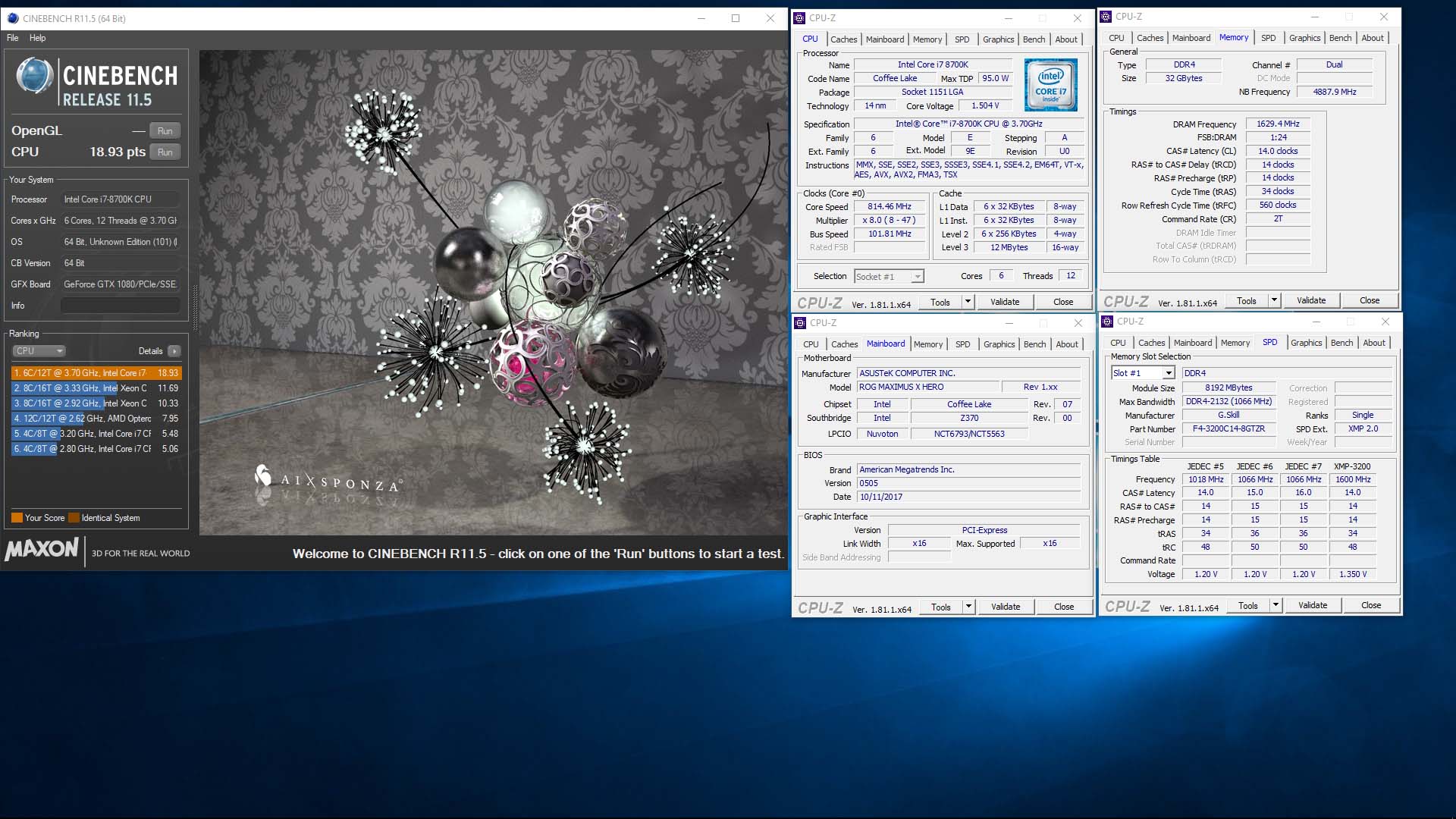
Task: Open the Help menu in Cinebench
Action: 38,38
